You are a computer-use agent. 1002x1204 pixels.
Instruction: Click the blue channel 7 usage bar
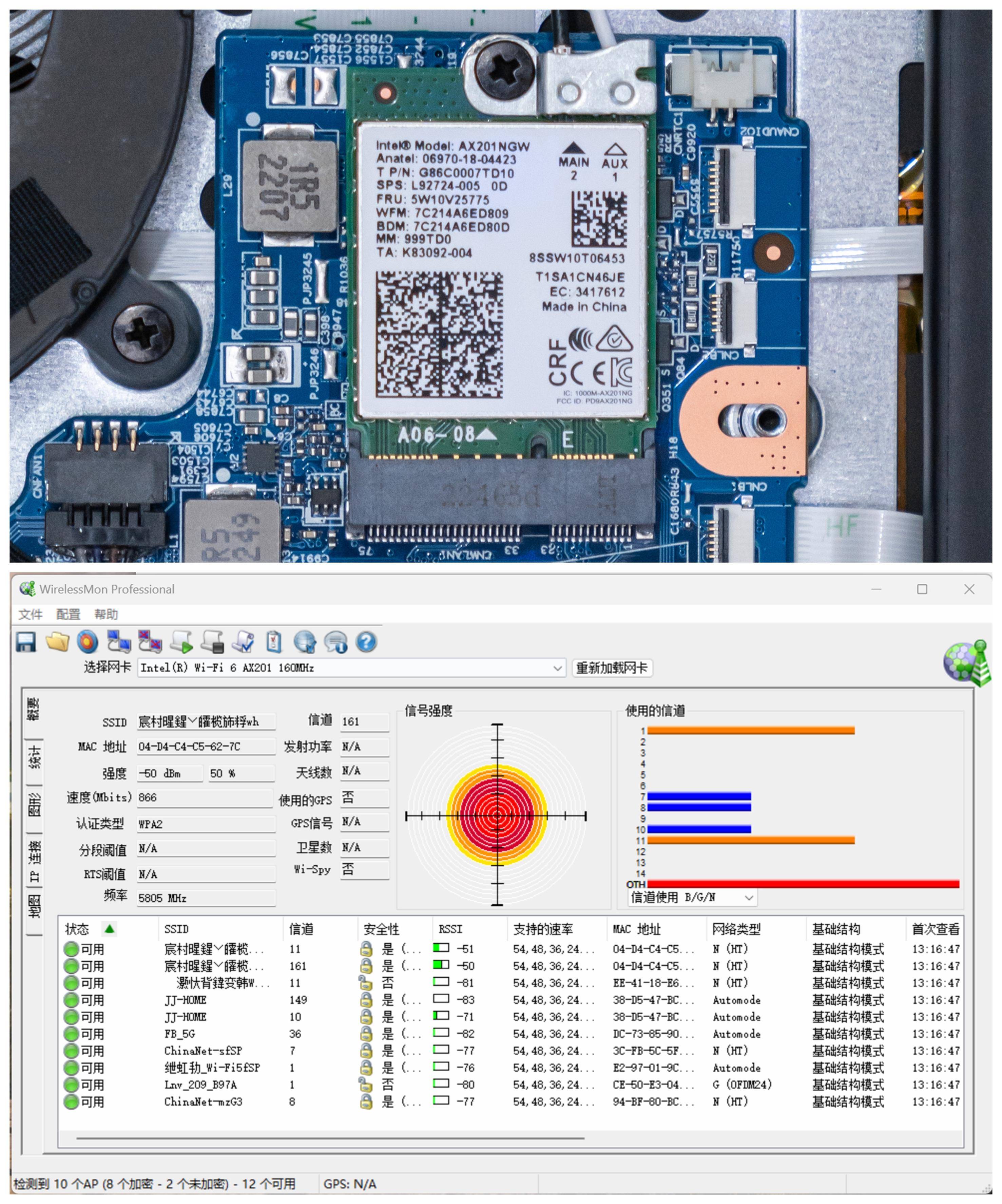point(699,796)
